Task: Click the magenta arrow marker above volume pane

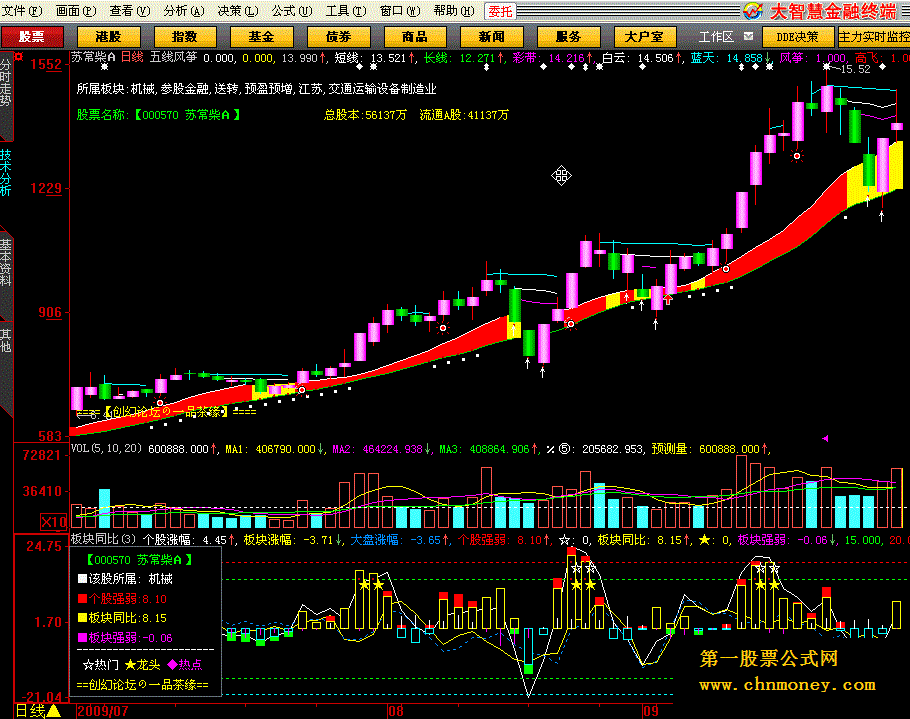Action: click(825, 439)
